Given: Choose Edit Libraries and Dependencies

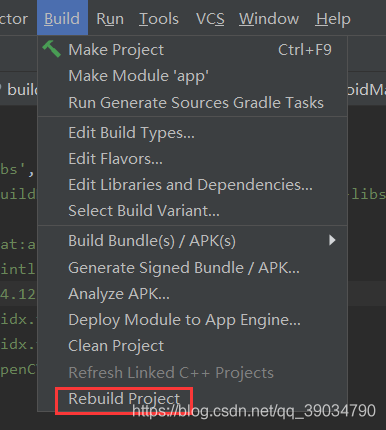Looking at the screenshot, I should point(192,185).
